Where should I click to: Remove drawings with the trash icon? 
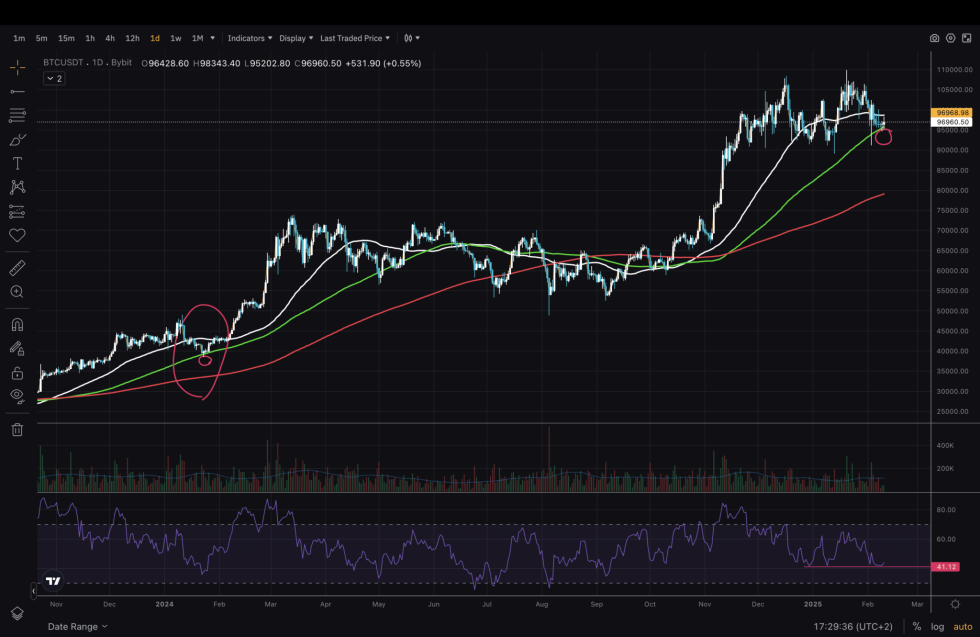tap(16, 429)
